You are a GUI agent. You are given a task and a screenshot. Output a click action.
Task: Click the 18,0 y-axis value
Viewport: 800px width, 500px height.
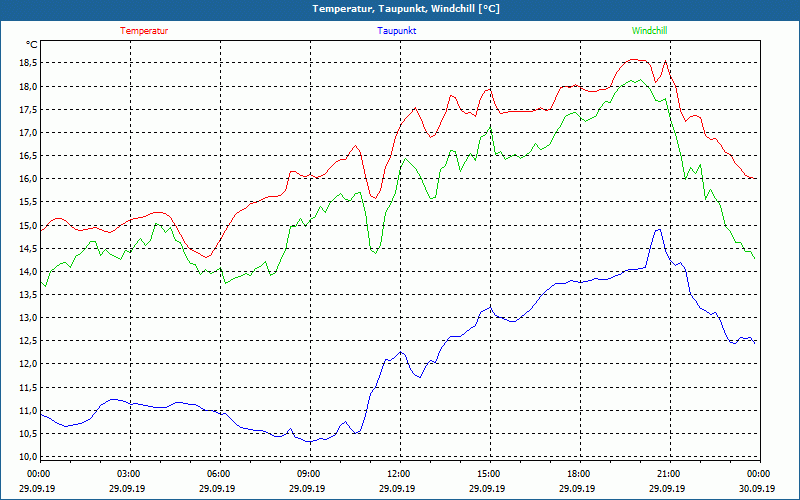28,86
